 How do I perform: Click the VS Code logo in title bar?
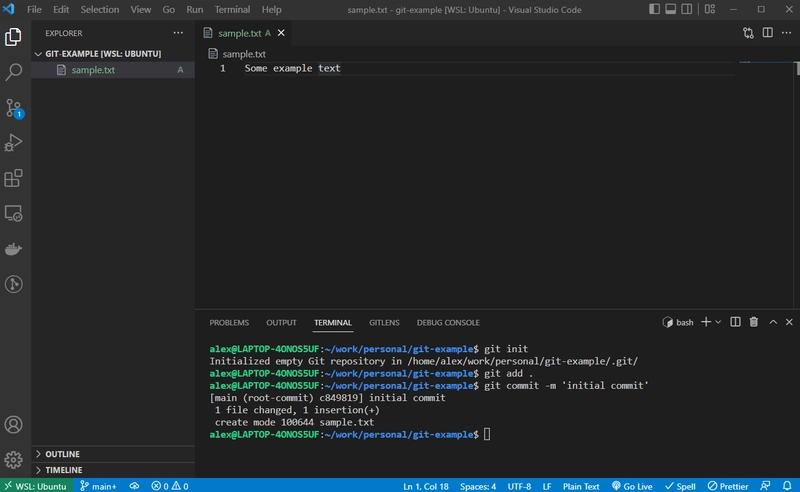tap(9, 9)
